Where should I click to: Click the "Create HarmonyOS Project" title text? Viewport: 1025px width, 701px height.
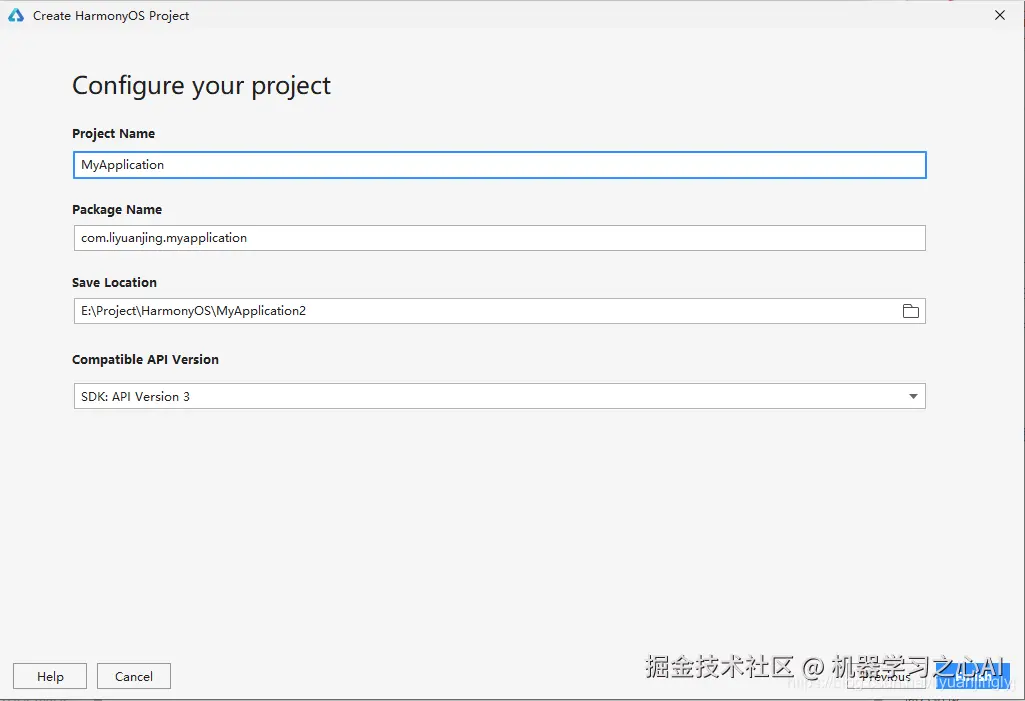111,16
